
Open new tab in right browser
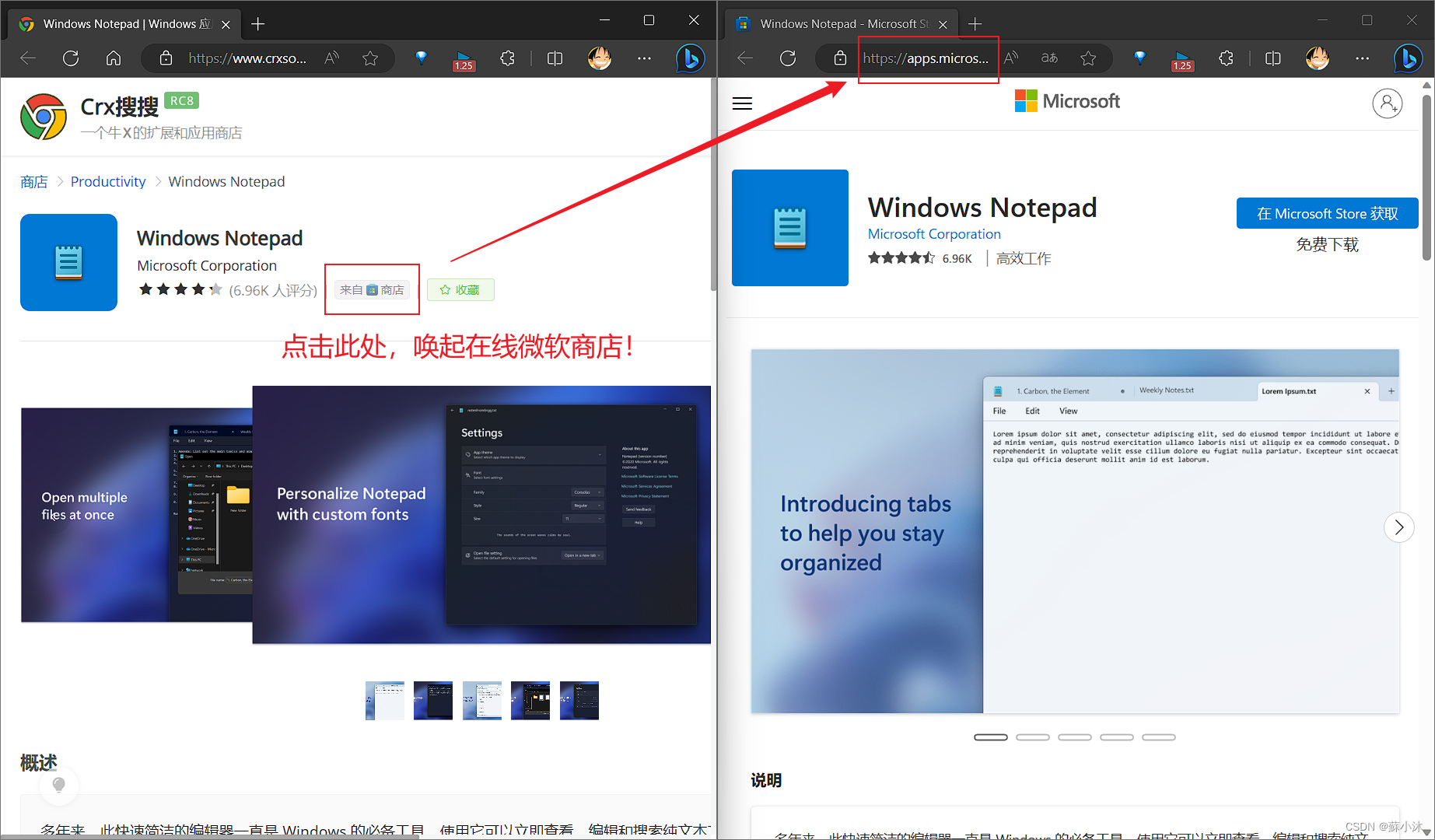(975, 24)
